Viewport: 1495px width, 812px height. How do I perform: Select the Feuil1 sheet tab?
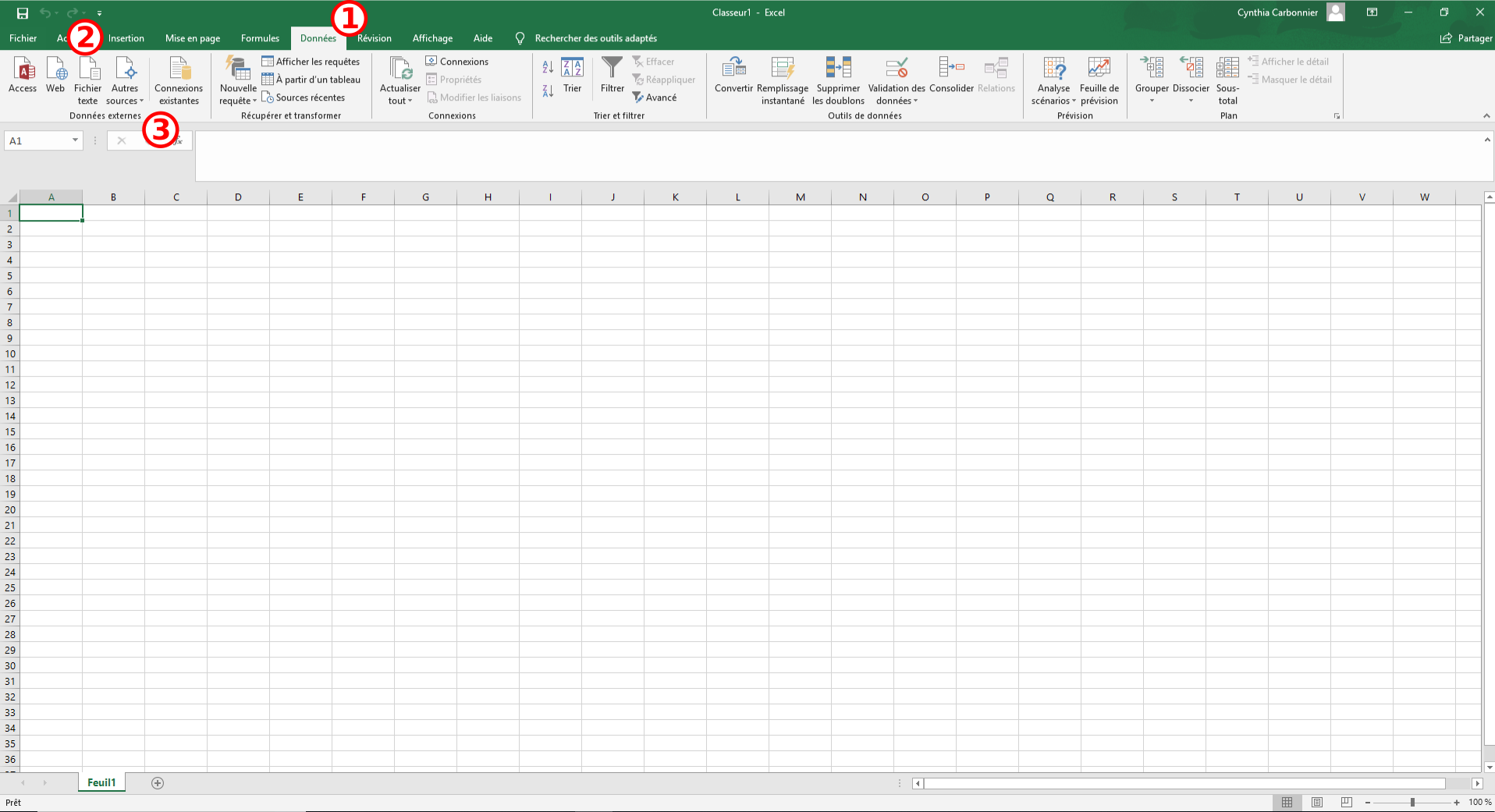click(101, 783)
